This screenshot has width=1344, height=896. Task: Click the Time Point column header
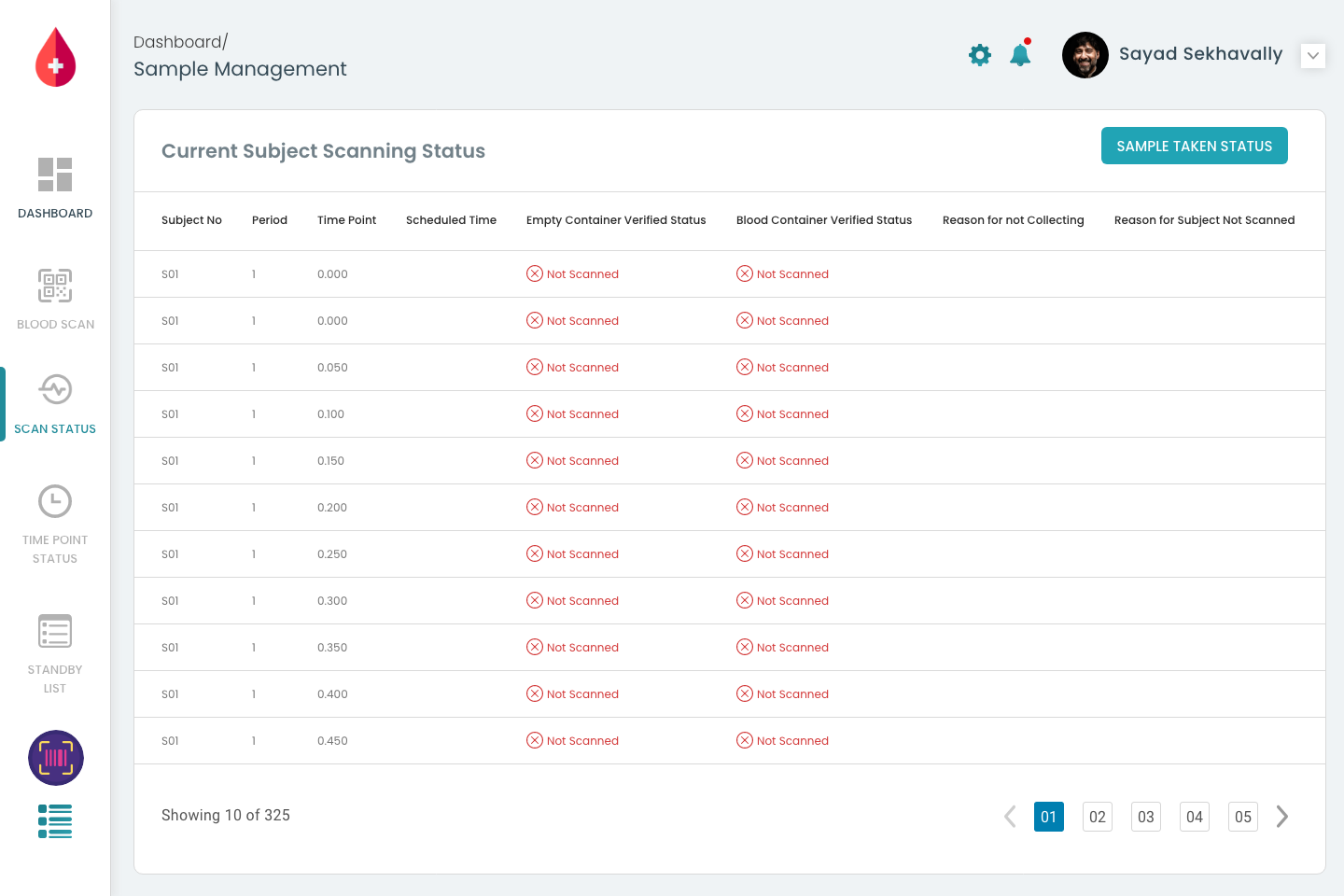346,220
